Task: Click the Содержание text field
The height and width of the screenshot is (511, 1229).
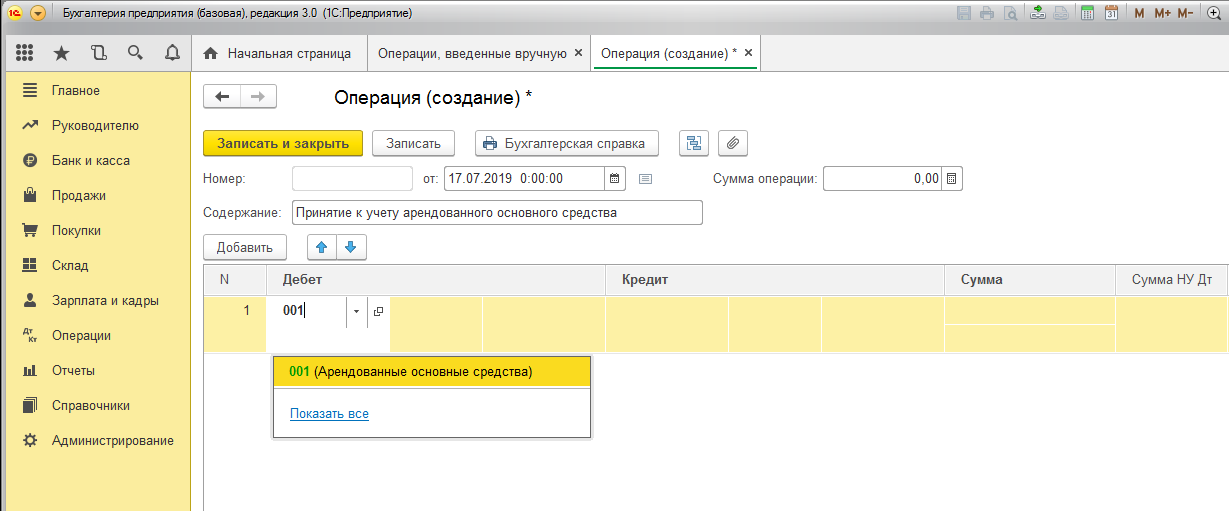Action: click(x=497, y=212)
